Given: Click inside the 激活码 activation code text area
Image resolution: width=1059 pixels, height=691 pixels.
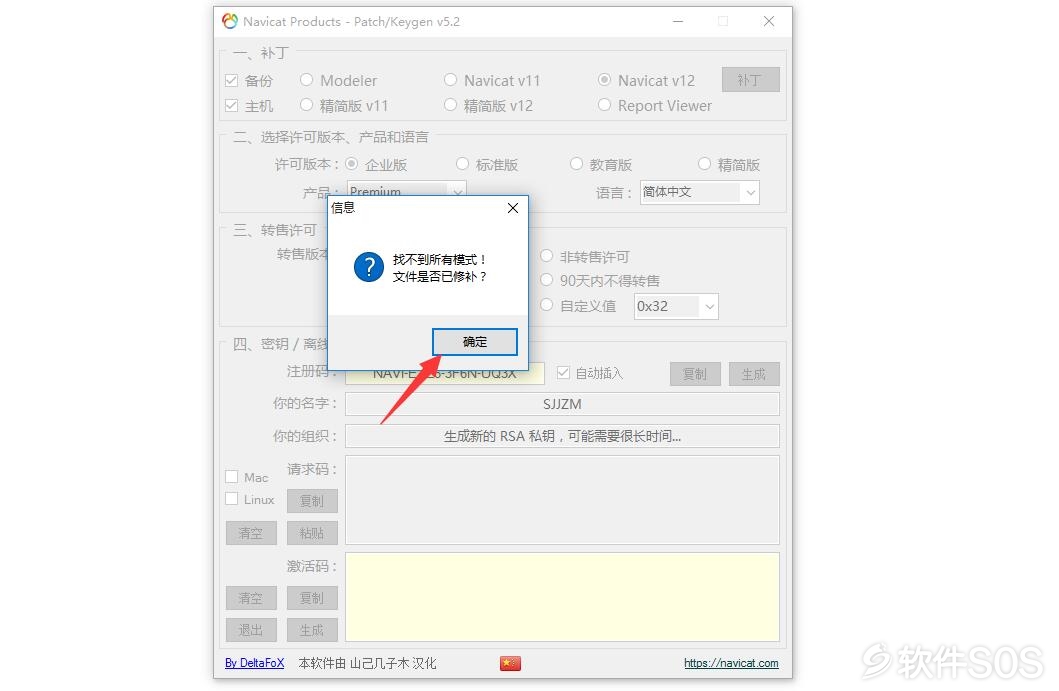Looking at the screenshot, I should (x=562, y=597).
